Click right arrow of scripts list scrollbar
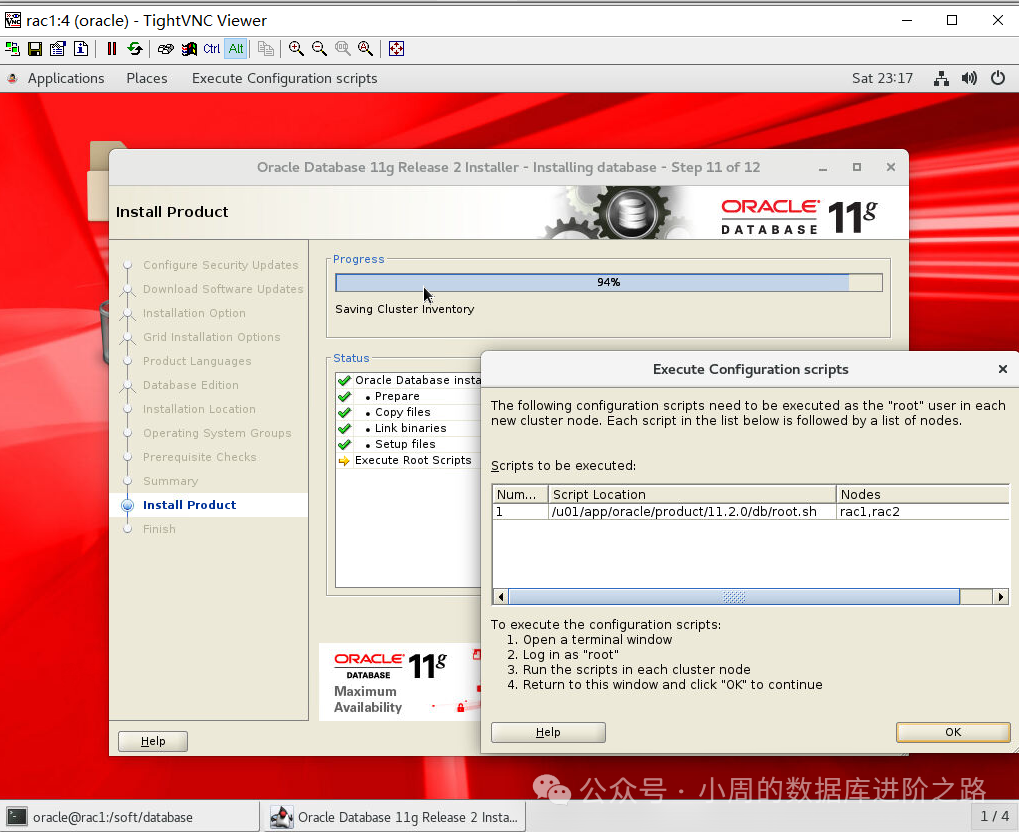The height and width of the screenshot is (832, 1019). tap(1000, 596)
